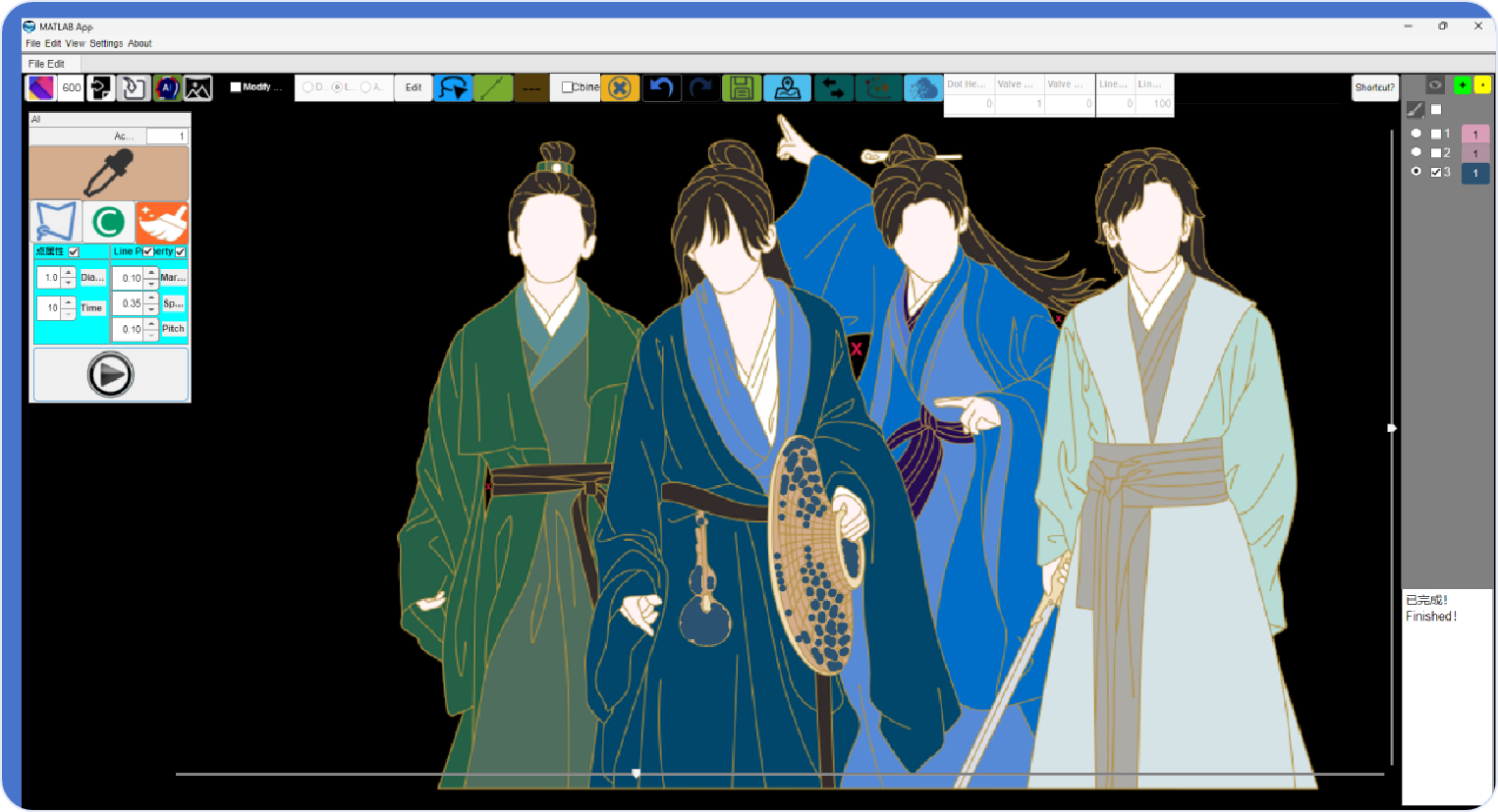Increase the Sp value with up arrow
The height and width of the screenshot is (812, 1498).
[151, 298]
